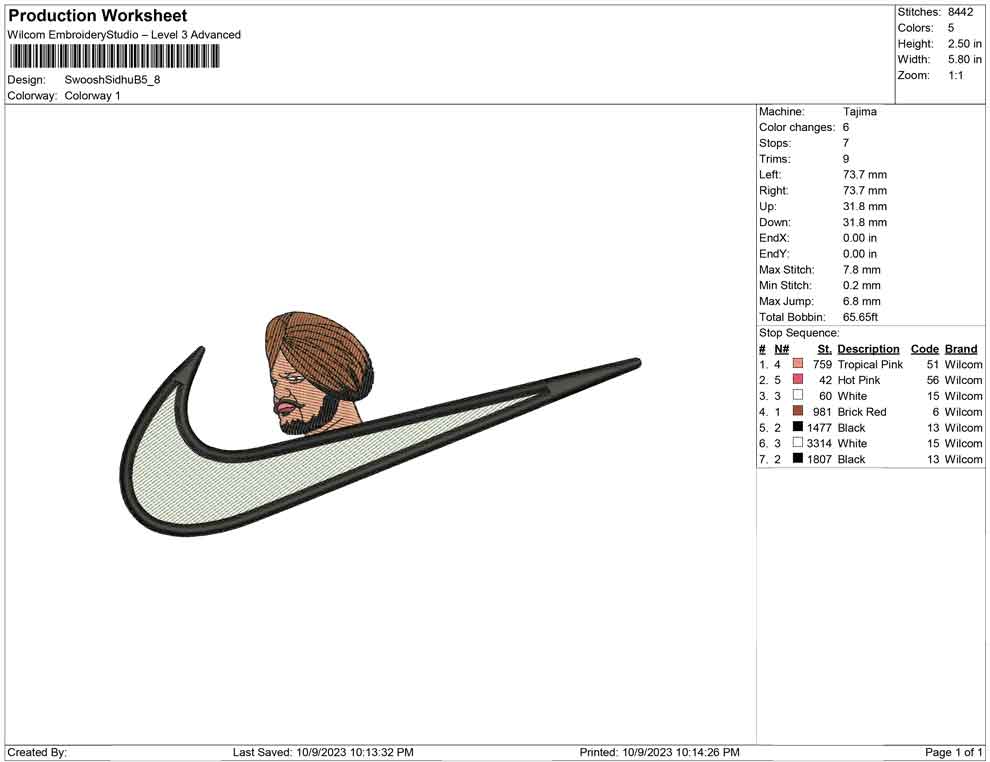Click the Zoom value '1:1'
Screen dimensions: 990x762
pyautogui.click(x=955, y=75)
